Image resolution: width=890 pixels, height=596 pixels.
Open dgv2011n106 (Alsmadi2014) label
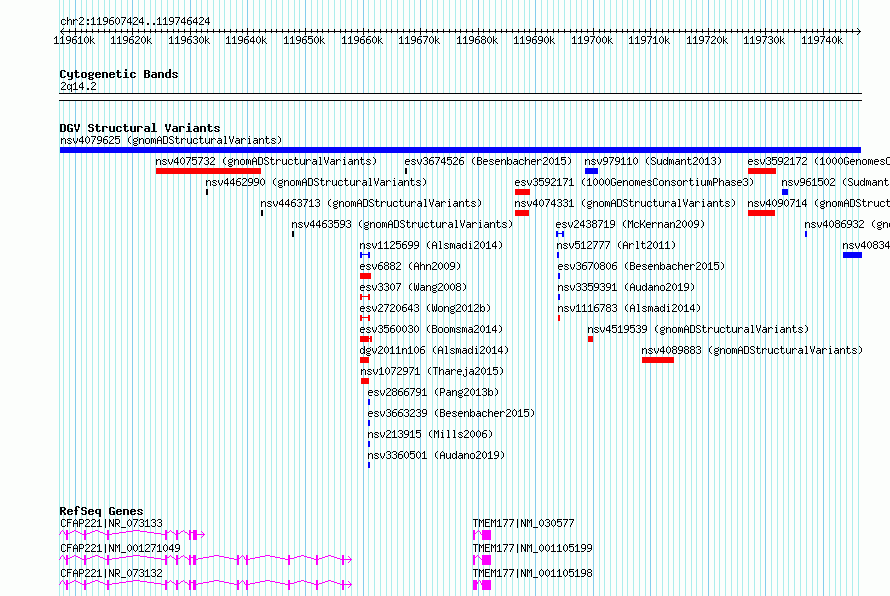pos(434,350)
